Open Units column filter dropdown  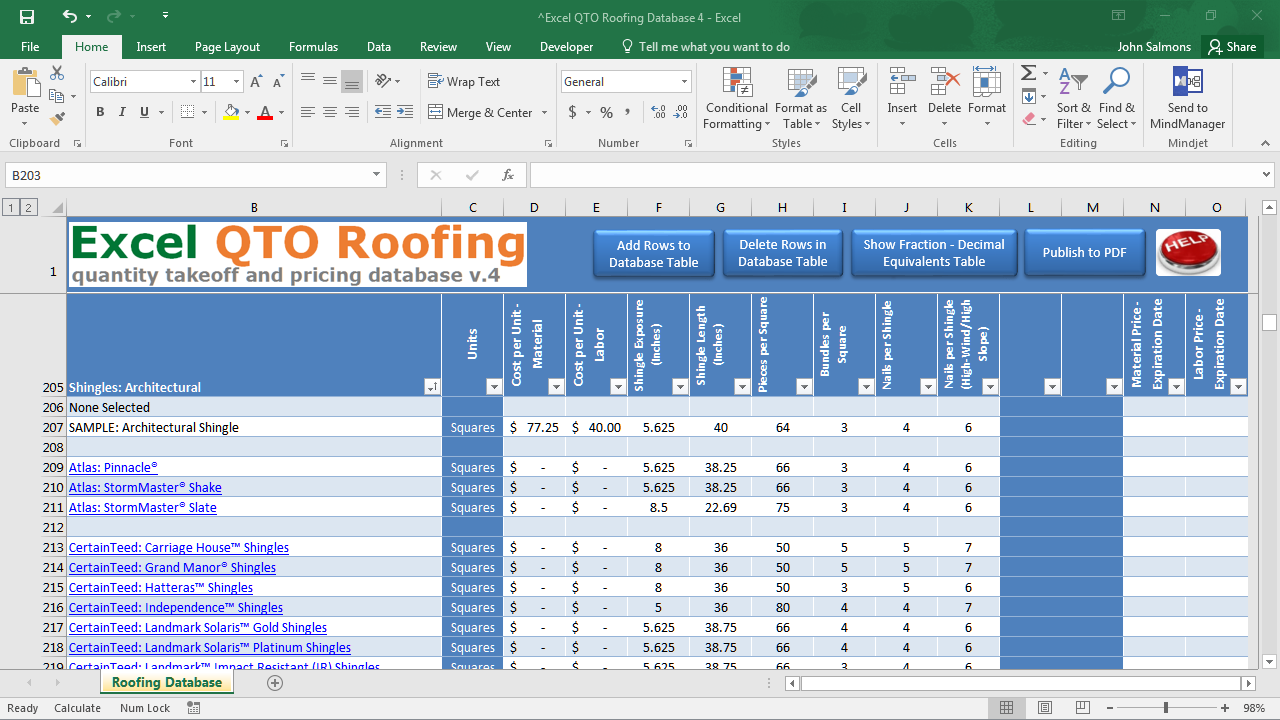pos(493,387)
